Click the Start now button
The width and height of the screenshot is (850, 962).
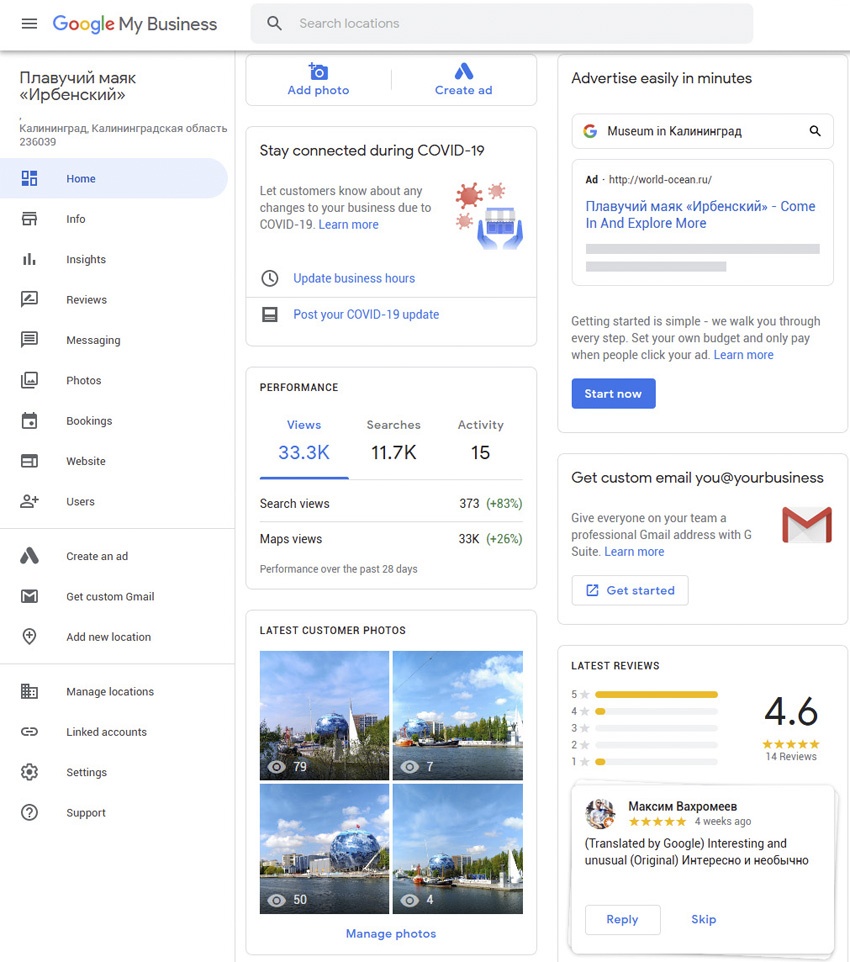pos(613,393)
